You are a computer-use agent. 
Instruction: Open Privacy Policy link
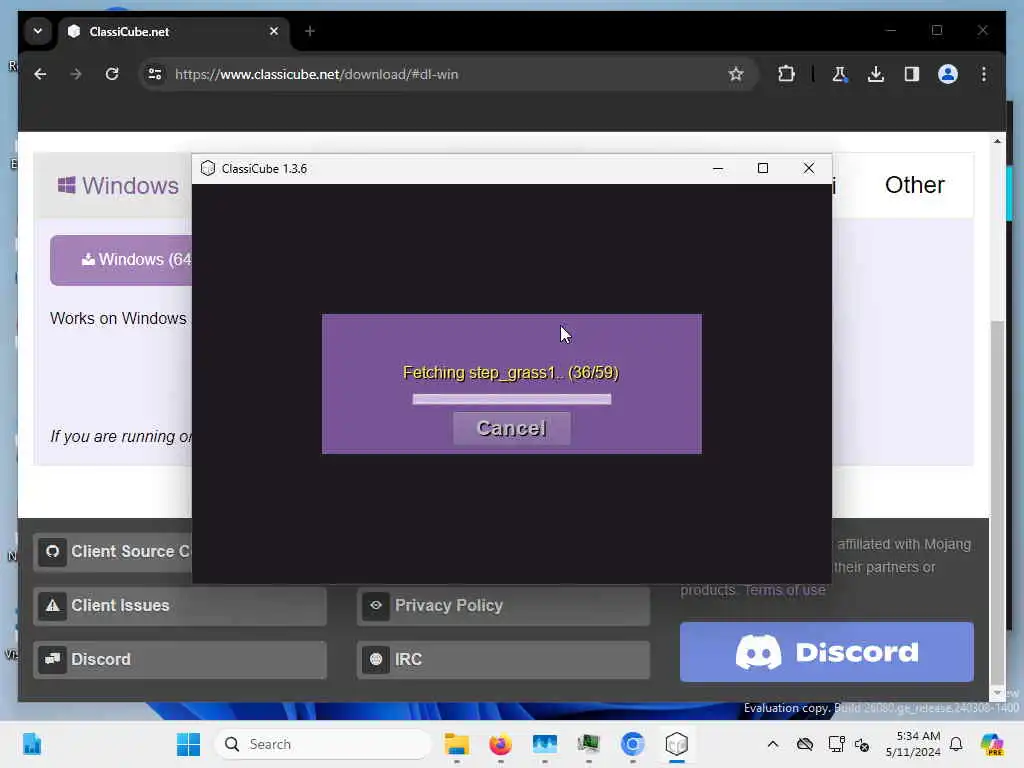click(503, 605)
